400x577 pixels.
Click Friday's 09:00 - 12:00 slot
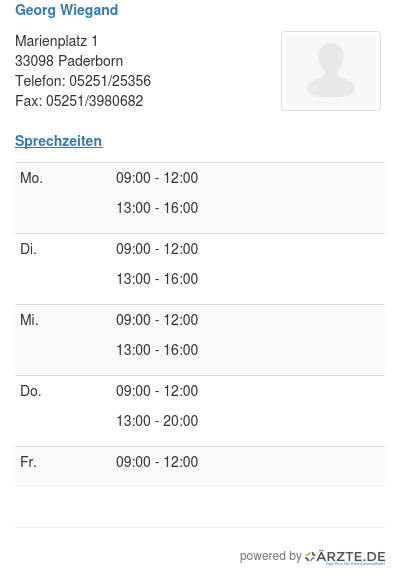(157, 462)
